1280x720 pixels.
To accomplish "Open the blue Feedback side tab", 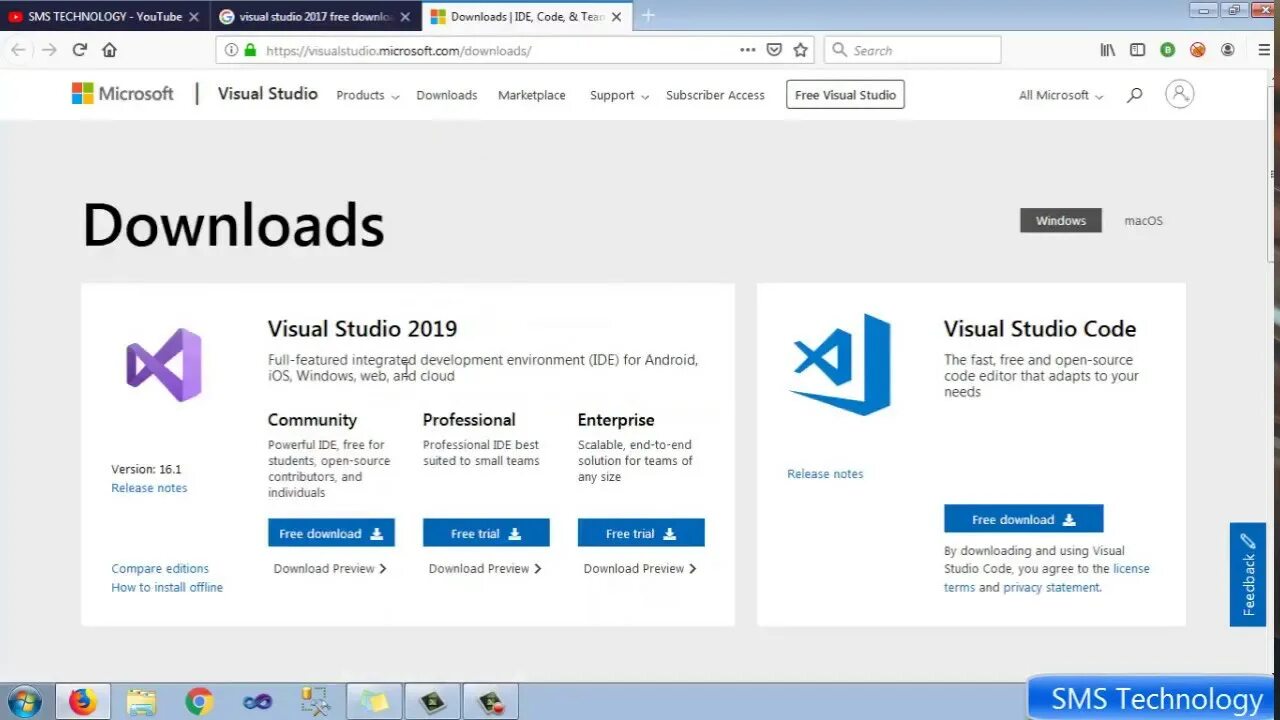I will tap(1248, 574).
